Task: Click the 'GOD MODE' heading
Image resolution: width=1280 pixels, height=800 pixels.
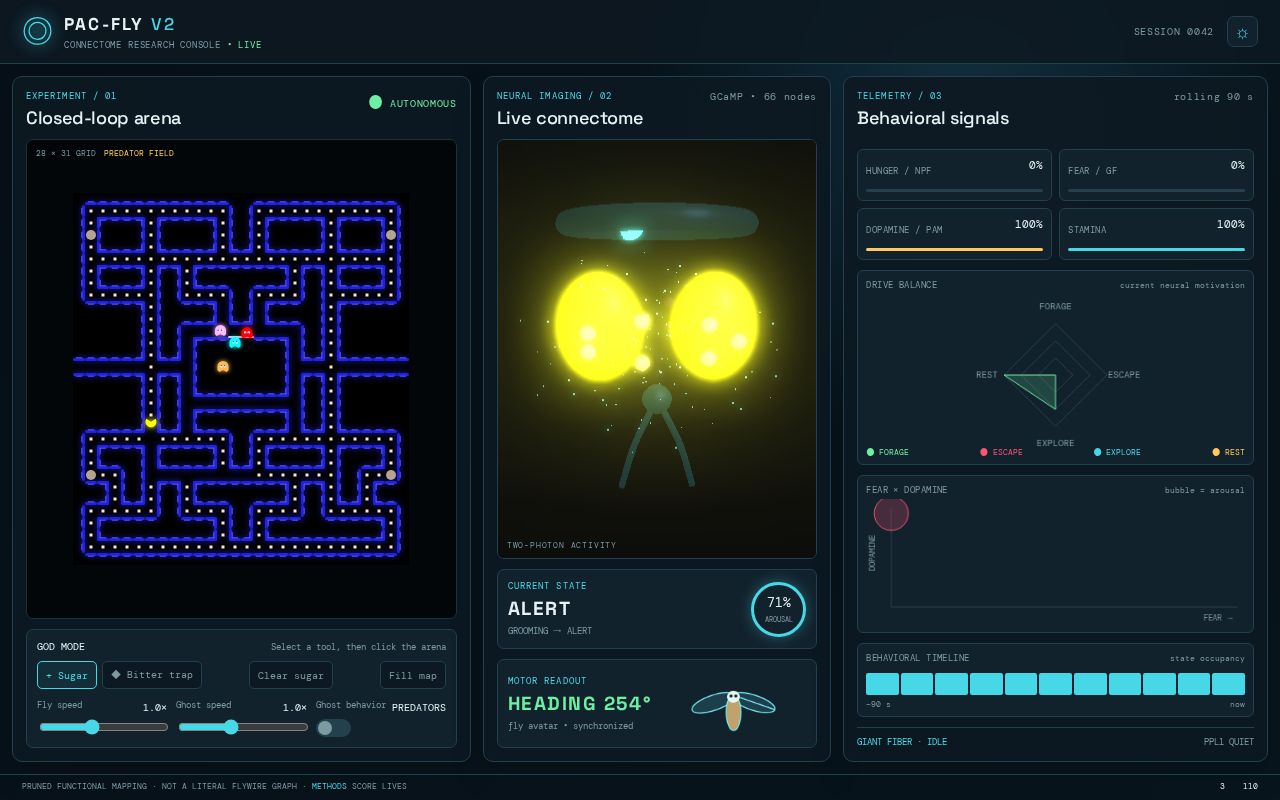Action: (61, 647)
